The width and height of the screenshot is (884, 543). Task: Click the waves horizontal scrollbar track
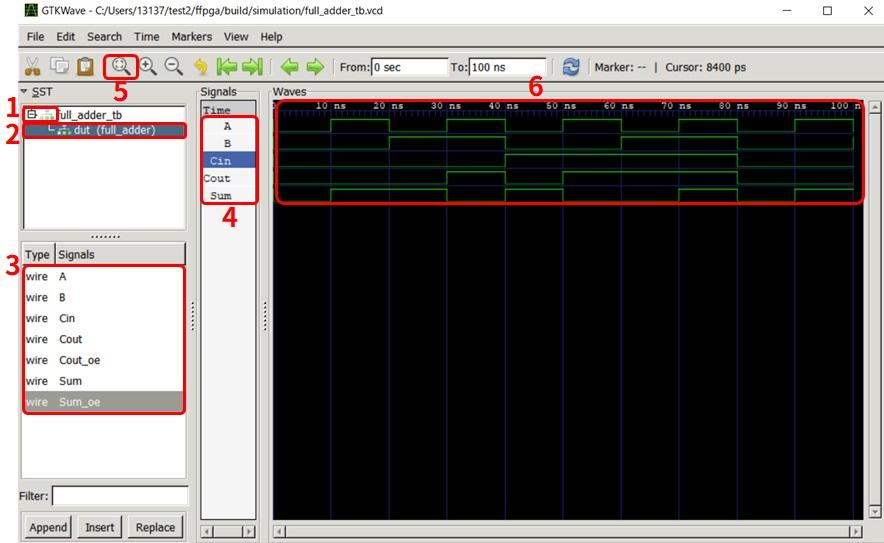(x=568, y=531)
